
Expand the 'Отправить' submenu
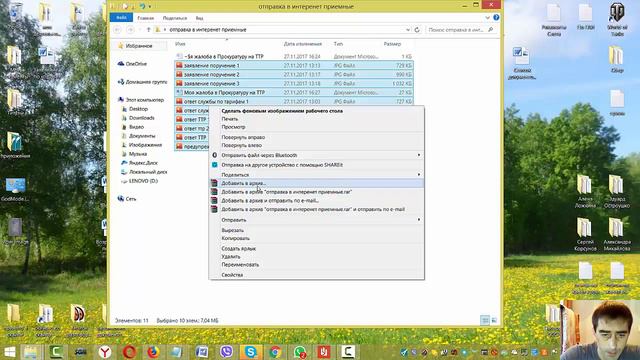[419, 220]
